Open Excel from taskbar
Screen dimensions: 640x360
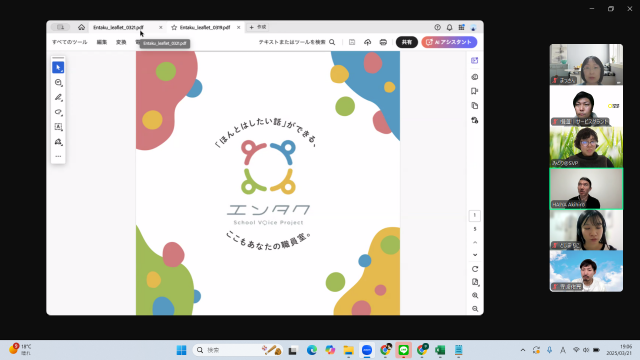pyautogui.click(x=440, y=350)
